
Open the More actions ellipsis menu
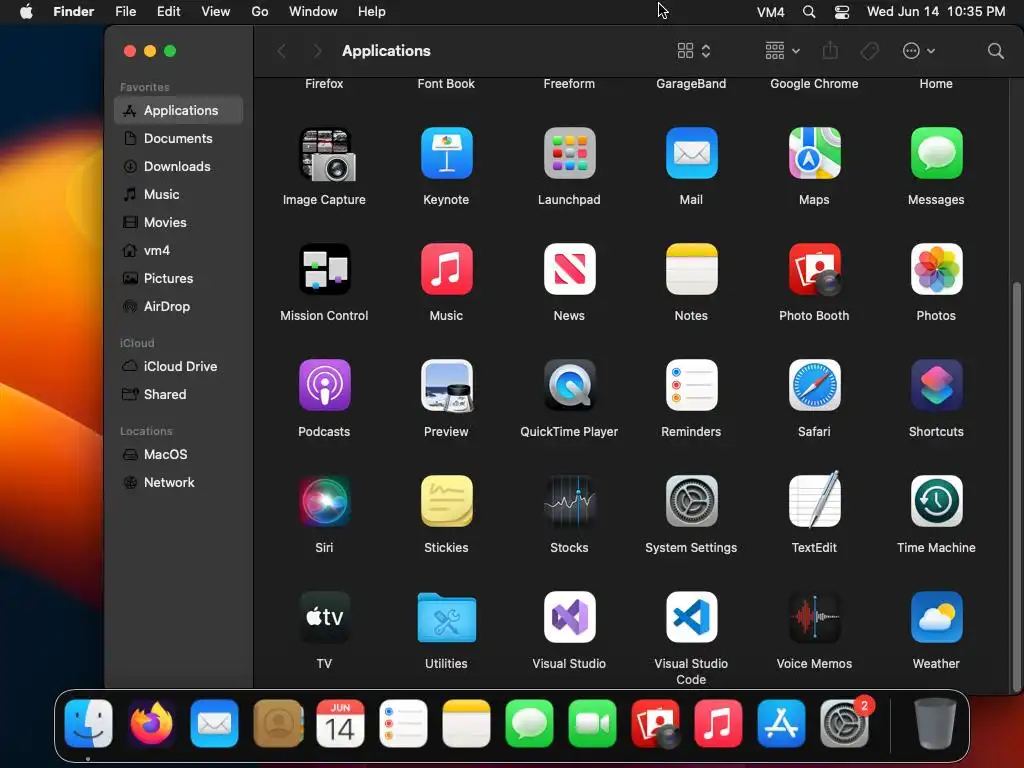(918, 51)
